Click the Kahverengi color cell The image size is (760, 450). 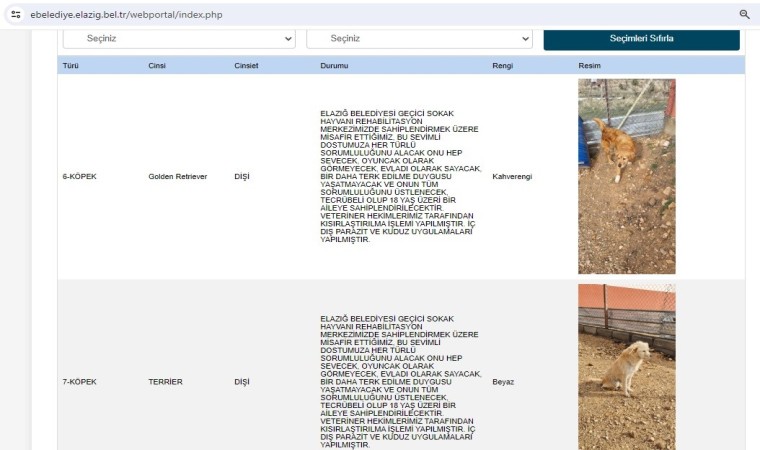(512, 177)
